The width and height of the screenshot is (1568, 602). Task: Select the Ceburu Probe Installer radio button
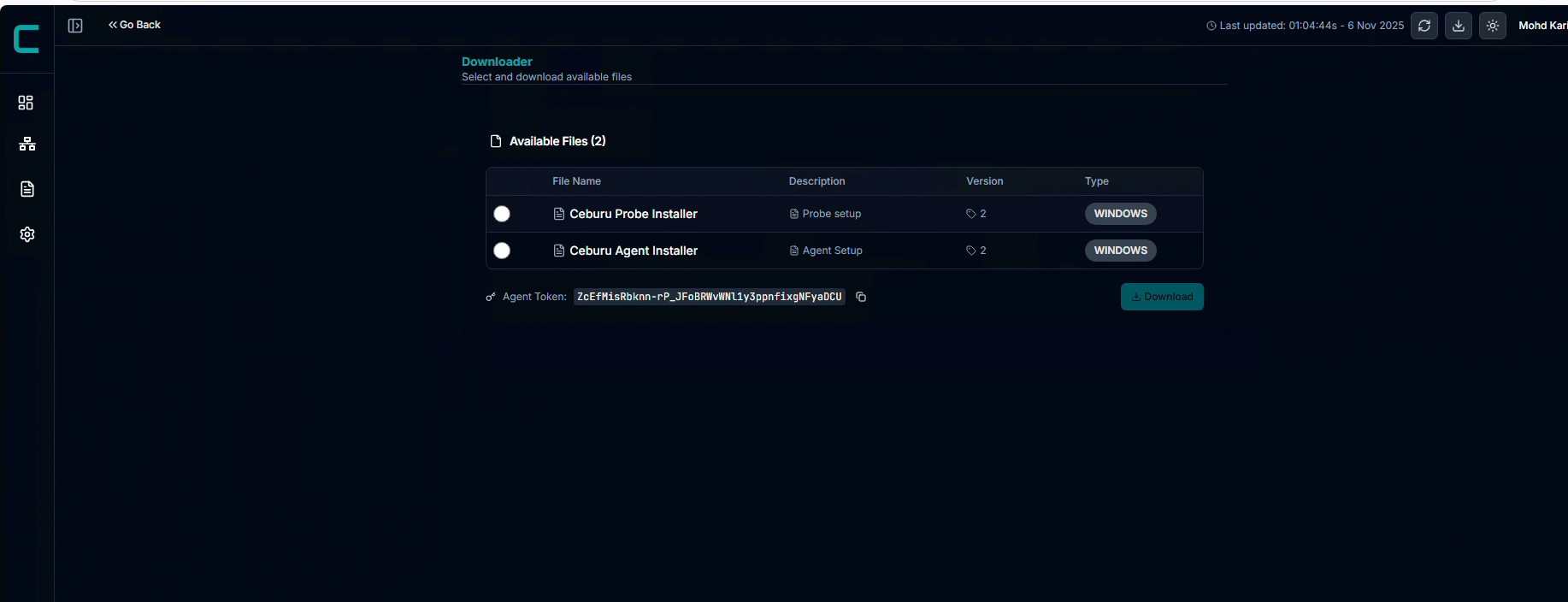(502, 214)
